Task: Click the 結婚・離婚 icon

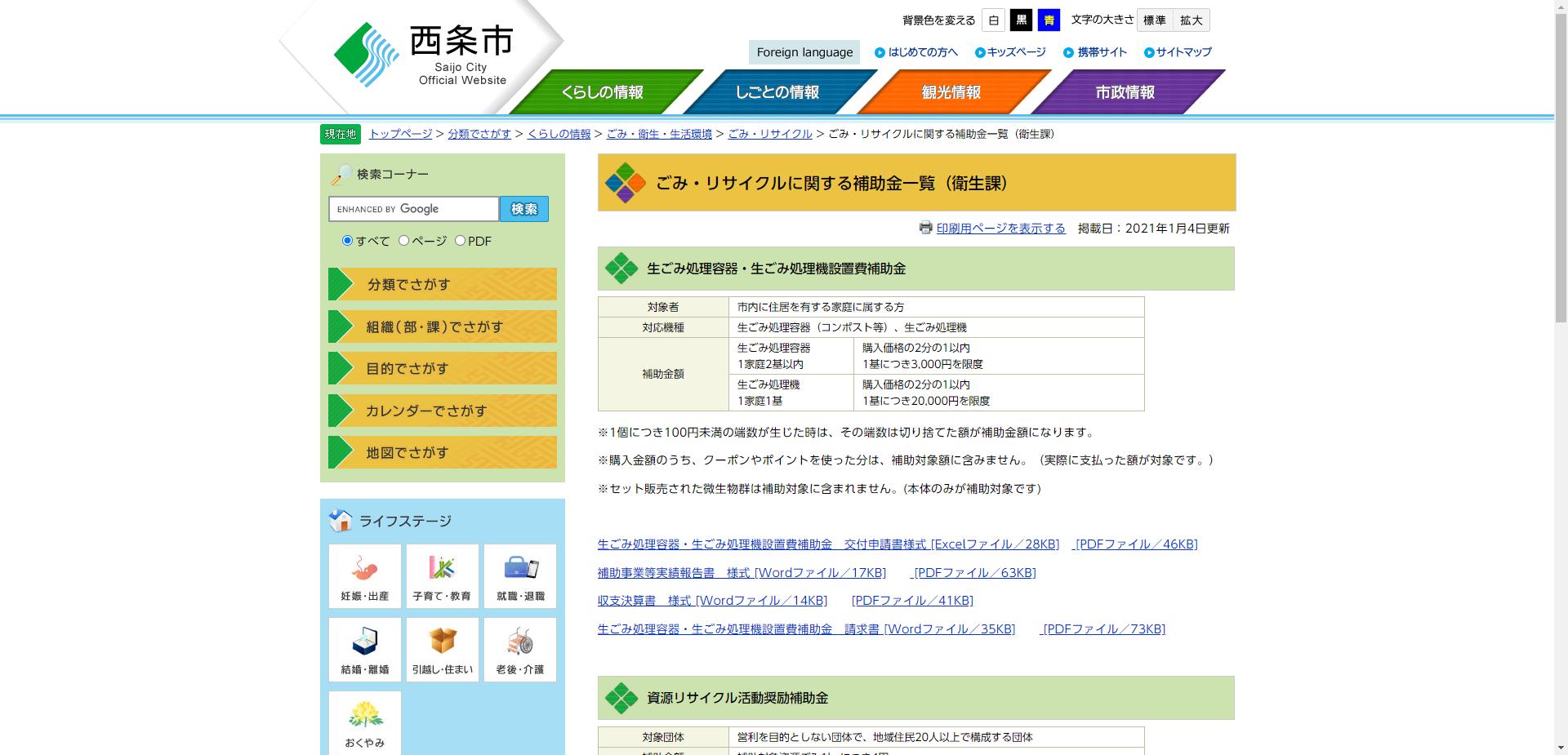Action: [364, 649]
